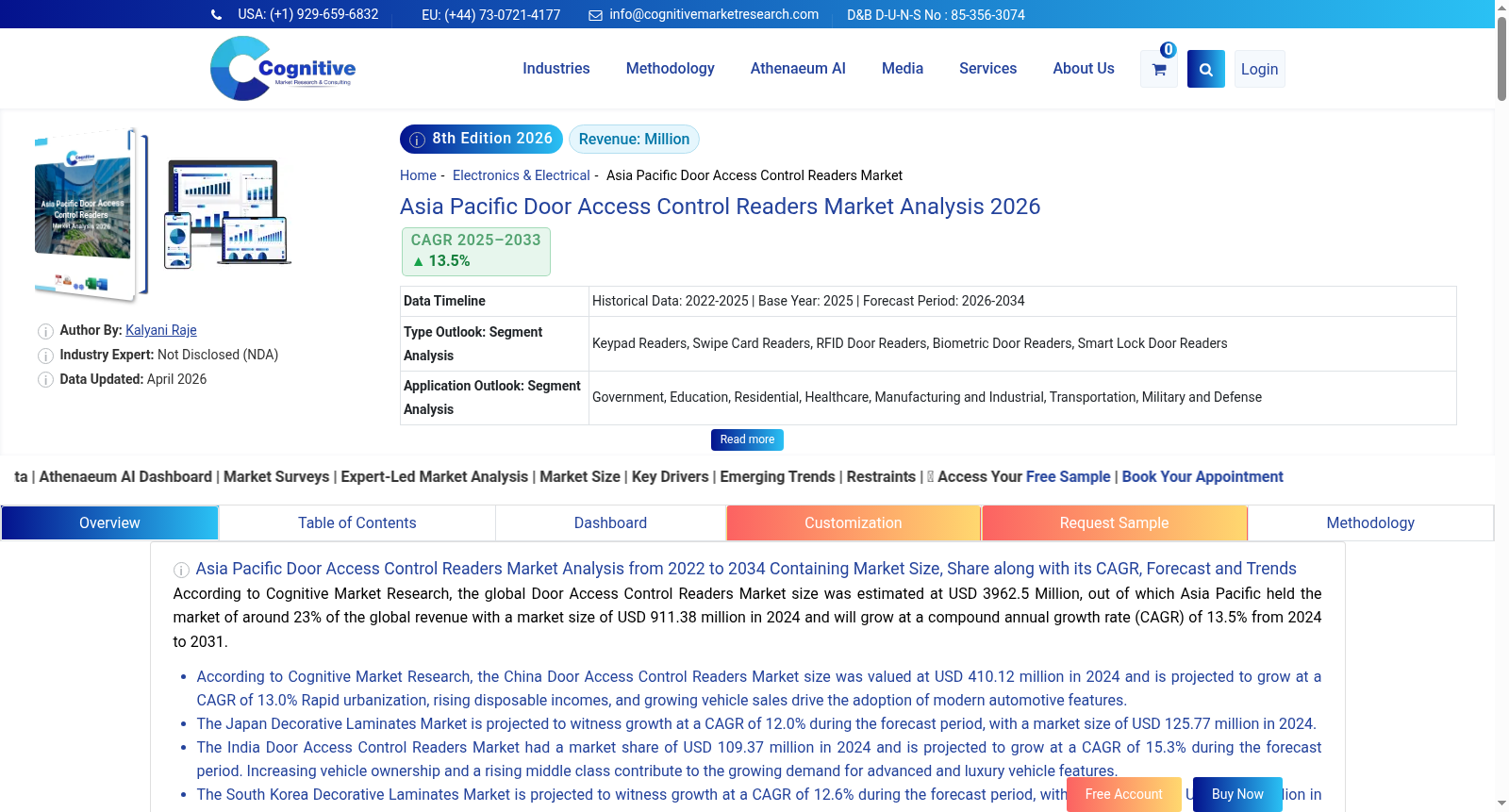Open the Customization tab
The image size is (1509, 812).
pos(854,522)
